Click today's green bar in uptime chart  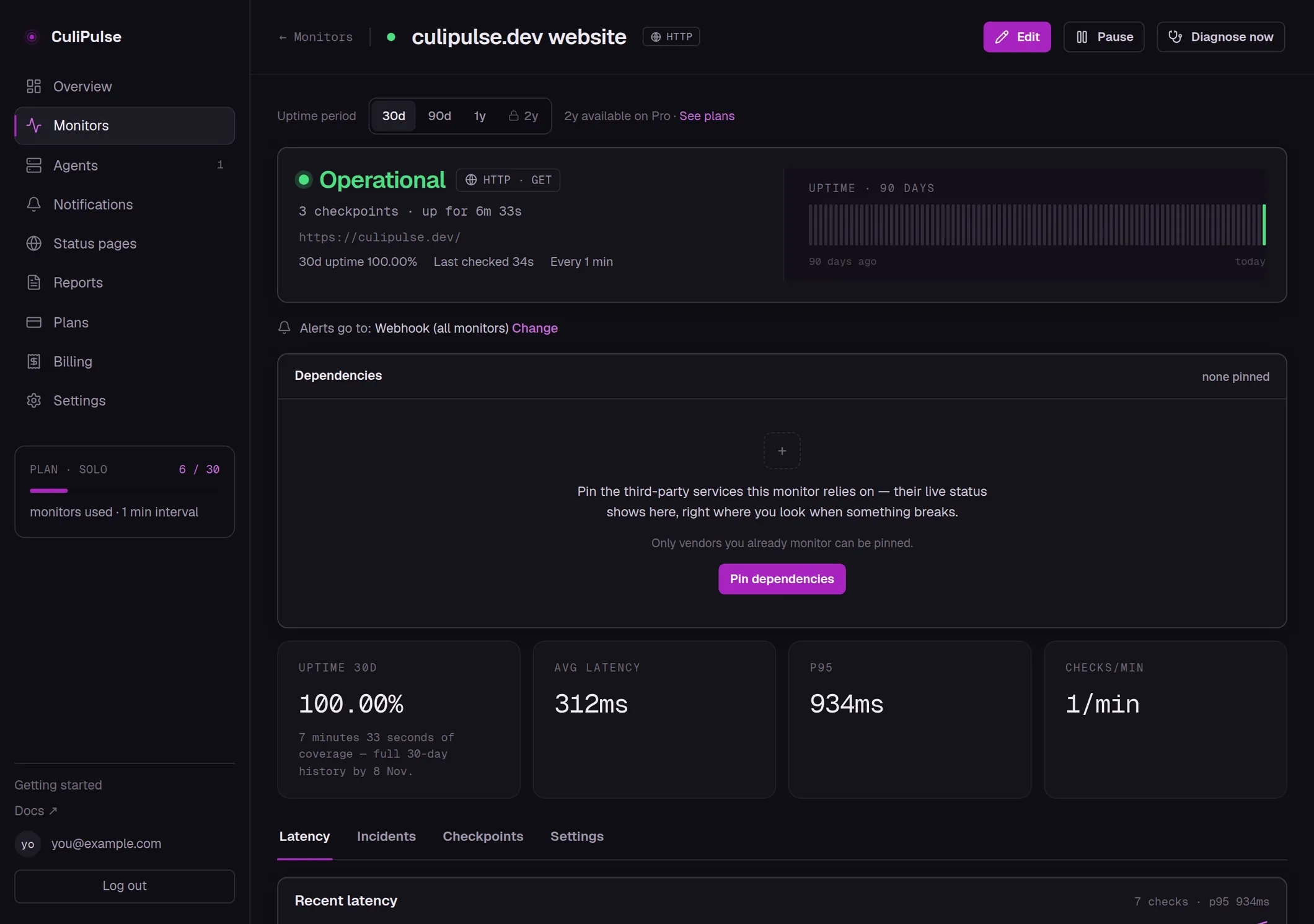1264,225
